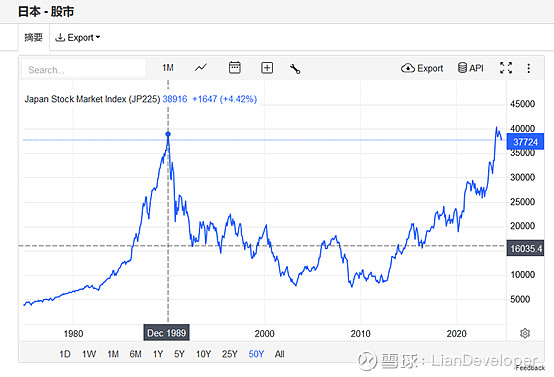
Task: Open the chart type line icon
Action: 201,67
